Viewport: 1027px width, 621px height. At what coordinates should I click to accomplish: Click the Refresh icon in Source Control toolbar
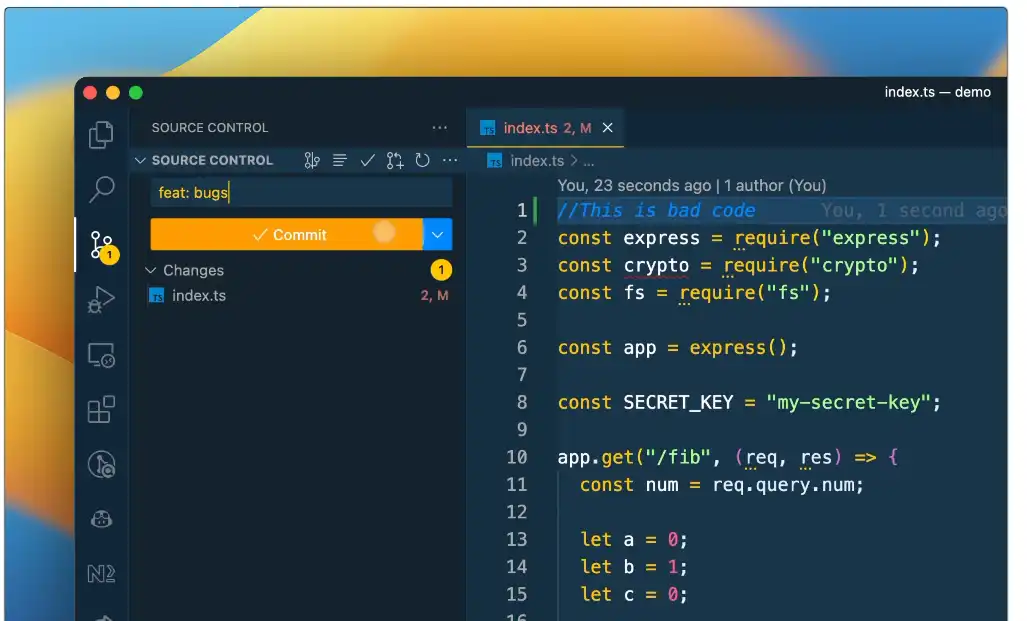(x=422, y=160)
